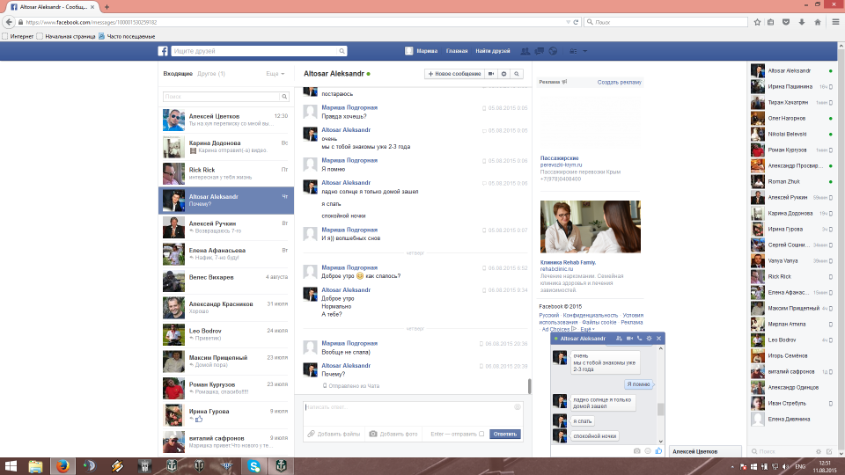The width and height of the screenshot is (845, 475).
Task: Show hidden system tray icons arrow
Action: (x=732, y=467)
